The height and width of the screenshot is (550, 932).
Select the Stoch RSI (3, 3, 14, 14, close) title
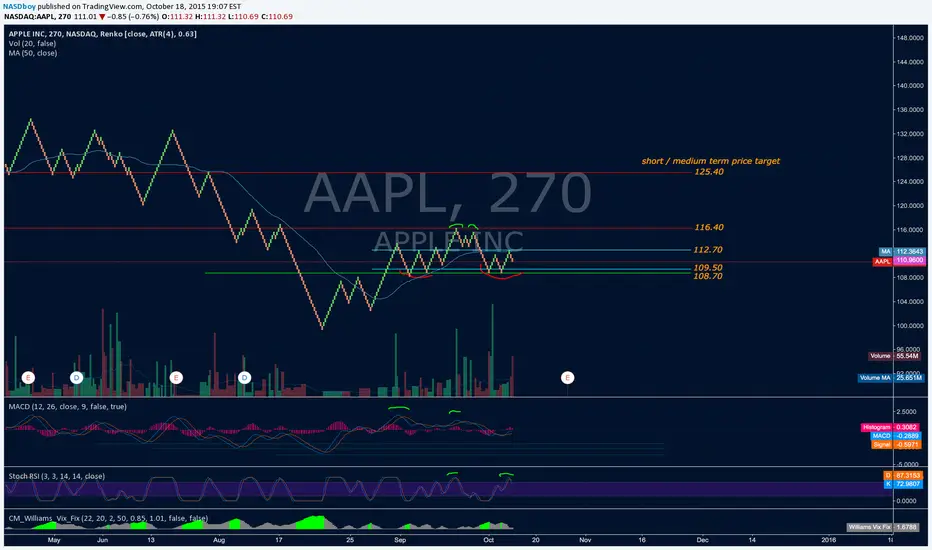pyautogui.click(x=56, y=476)
